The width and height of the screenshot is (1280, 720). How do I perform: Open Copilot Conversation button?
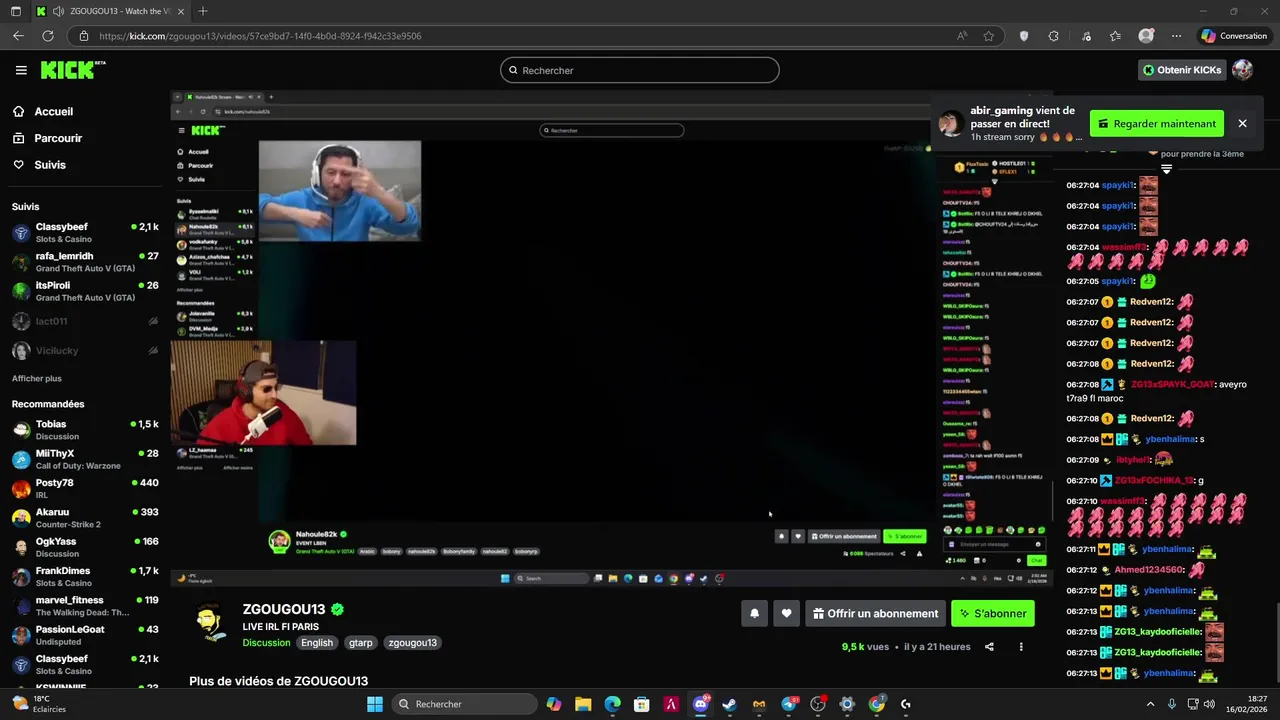1235,36
